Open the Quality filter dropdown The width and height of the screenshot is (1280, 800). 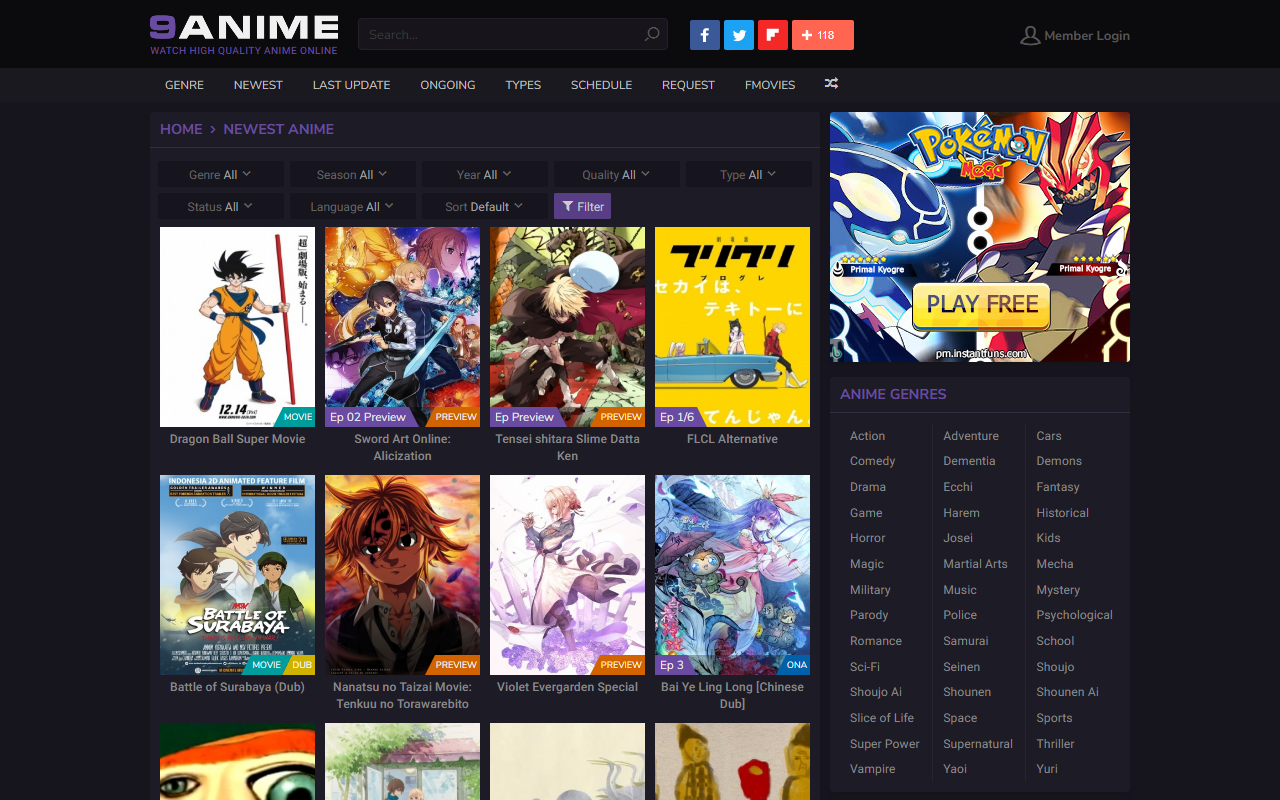pos(617,174)
